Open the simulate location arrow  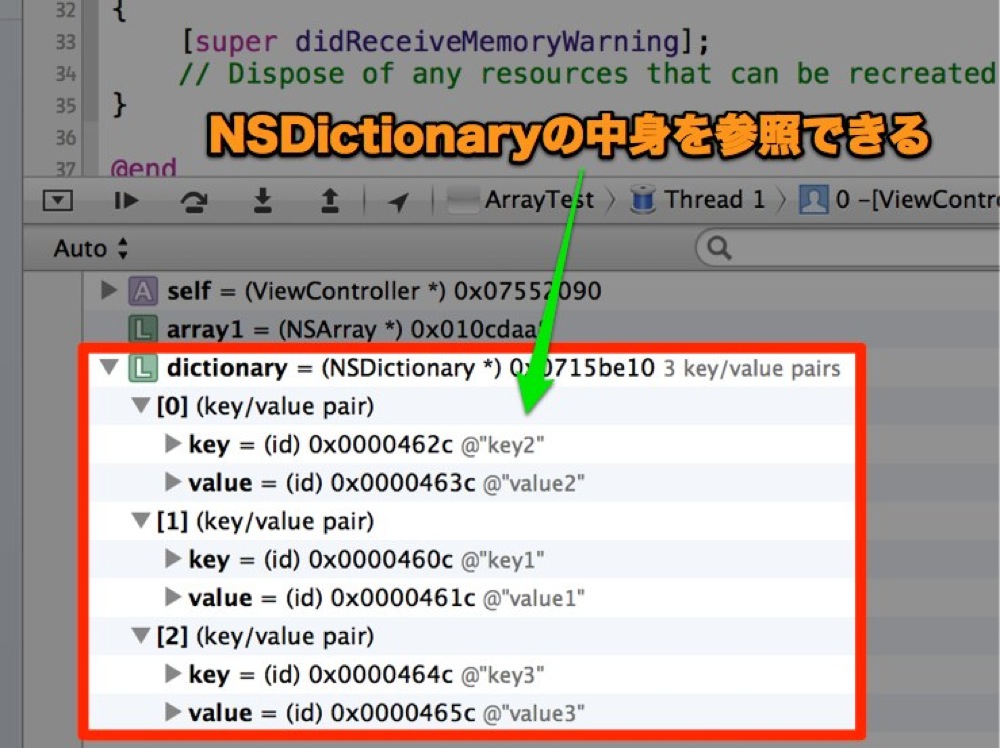pos(398,202)
